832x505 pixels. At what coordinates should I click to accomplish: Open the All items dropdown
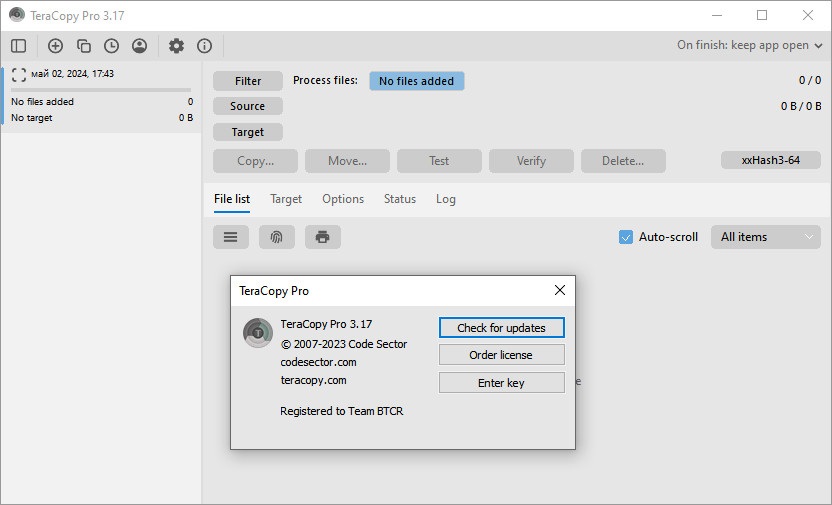pyautogui.click(x=766, y=237)
